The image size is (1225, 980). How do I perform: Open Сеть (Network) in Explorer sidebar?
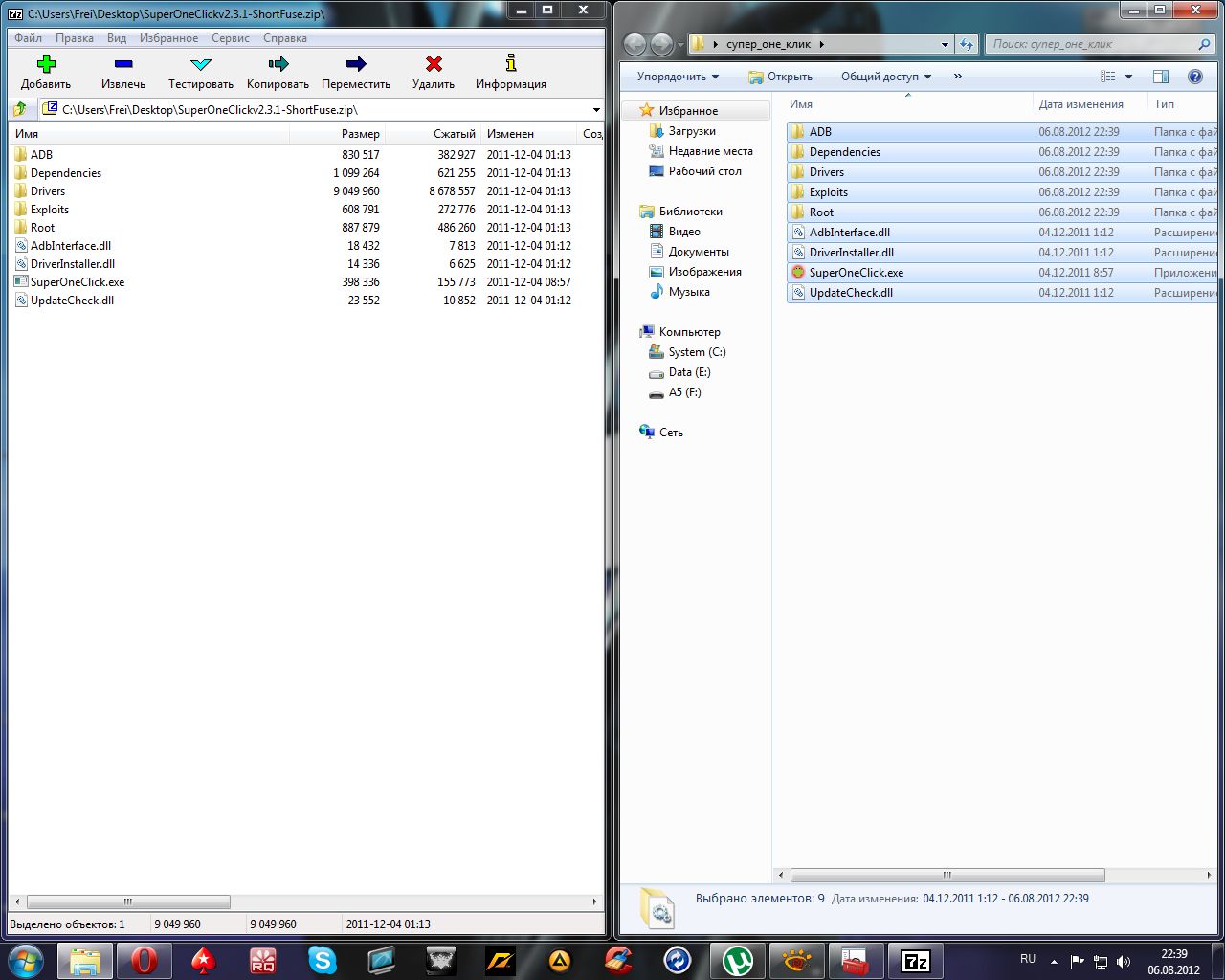(x=671, y=433)
